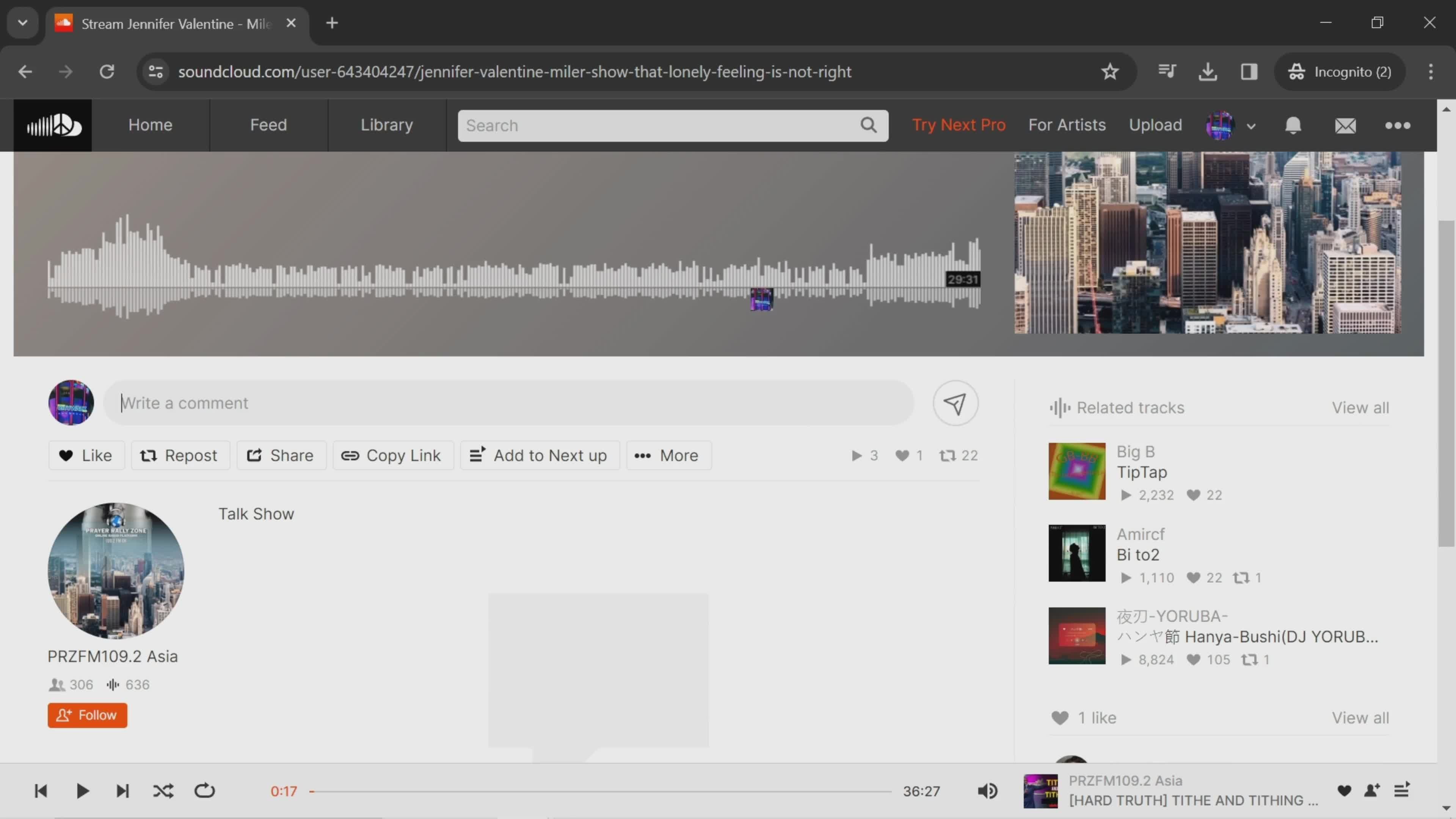The image size is (1456, 819).
Task: Click the skip to previous track icon
Action: (x=40, y=790)
